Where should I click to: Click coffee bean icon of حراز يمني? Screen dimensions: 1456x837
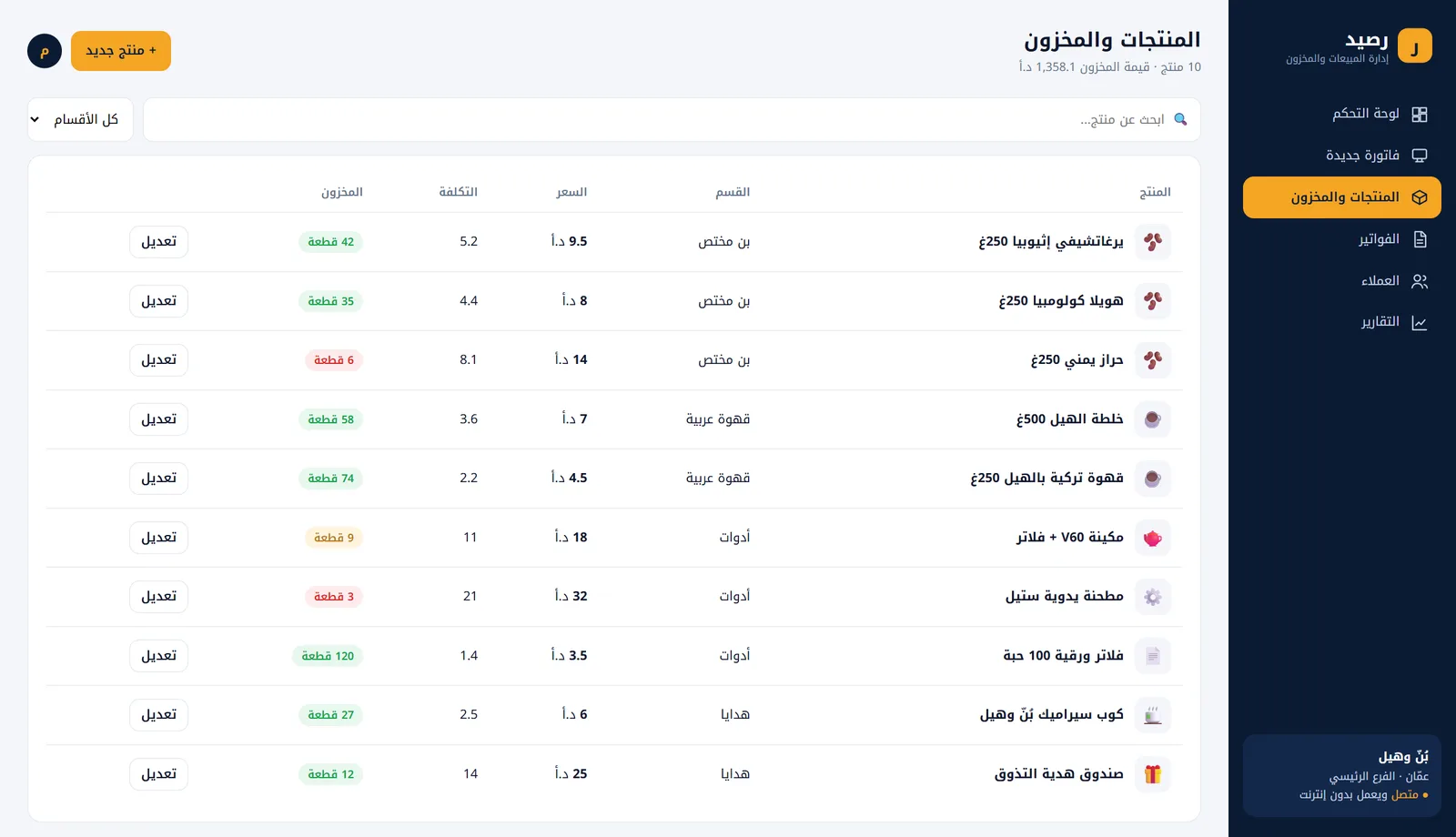click(1153, 360)
